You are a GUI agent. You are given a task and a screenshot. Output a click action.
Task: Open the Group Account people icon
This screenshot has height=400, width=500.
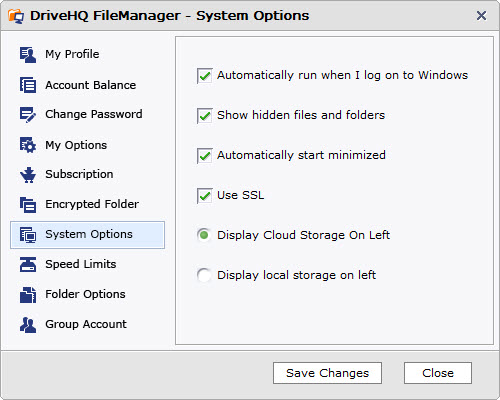coord(28,325)
